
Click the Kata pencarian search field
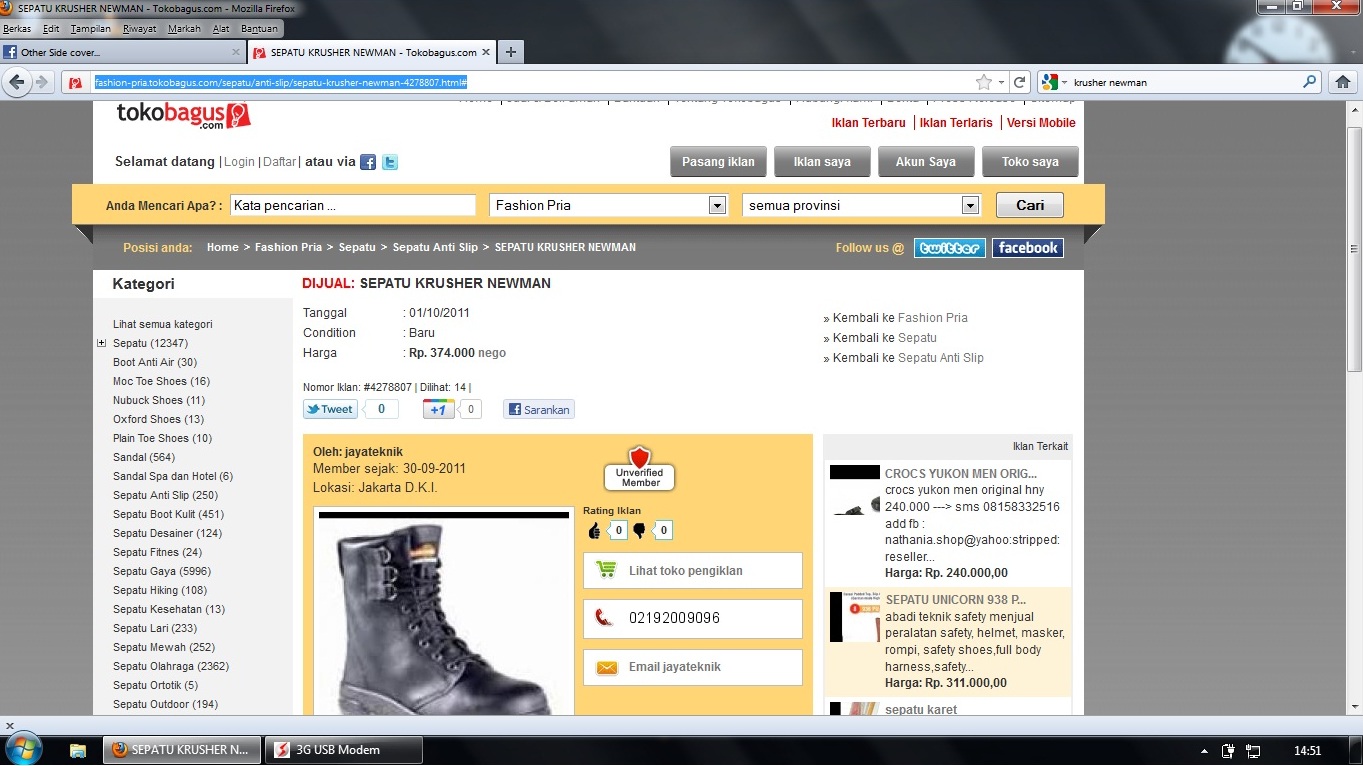[x=353, y=205]
